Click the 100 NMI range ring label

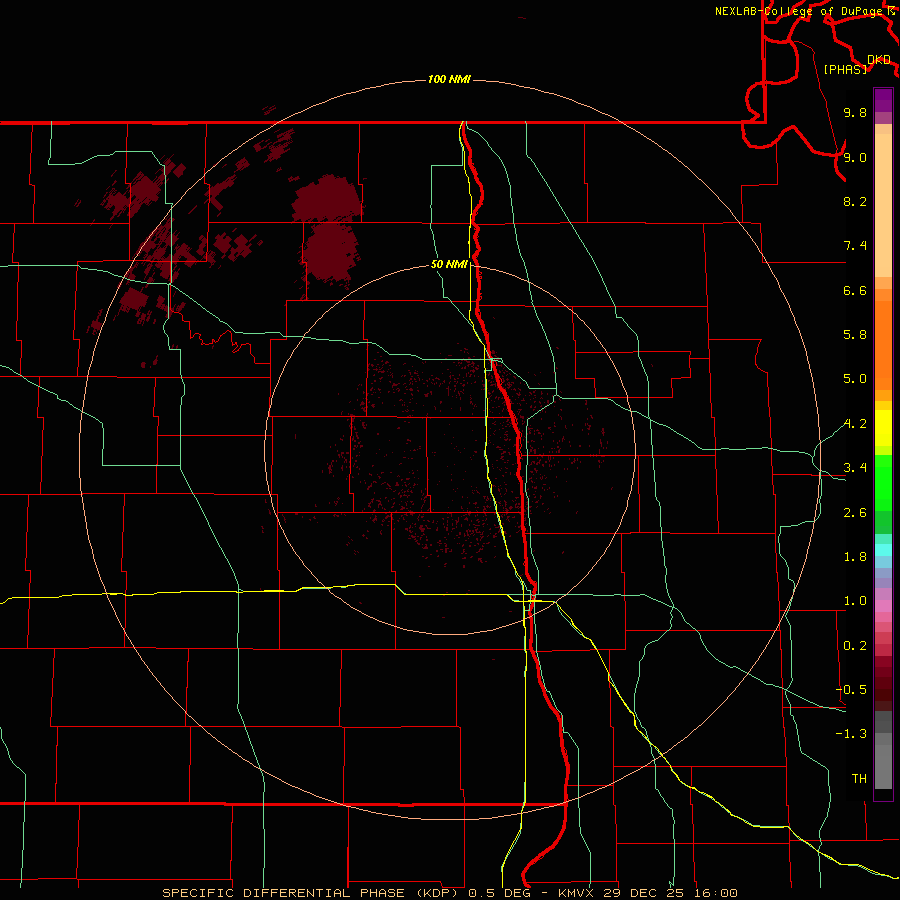pyautogui.click(x=449, y=79)
